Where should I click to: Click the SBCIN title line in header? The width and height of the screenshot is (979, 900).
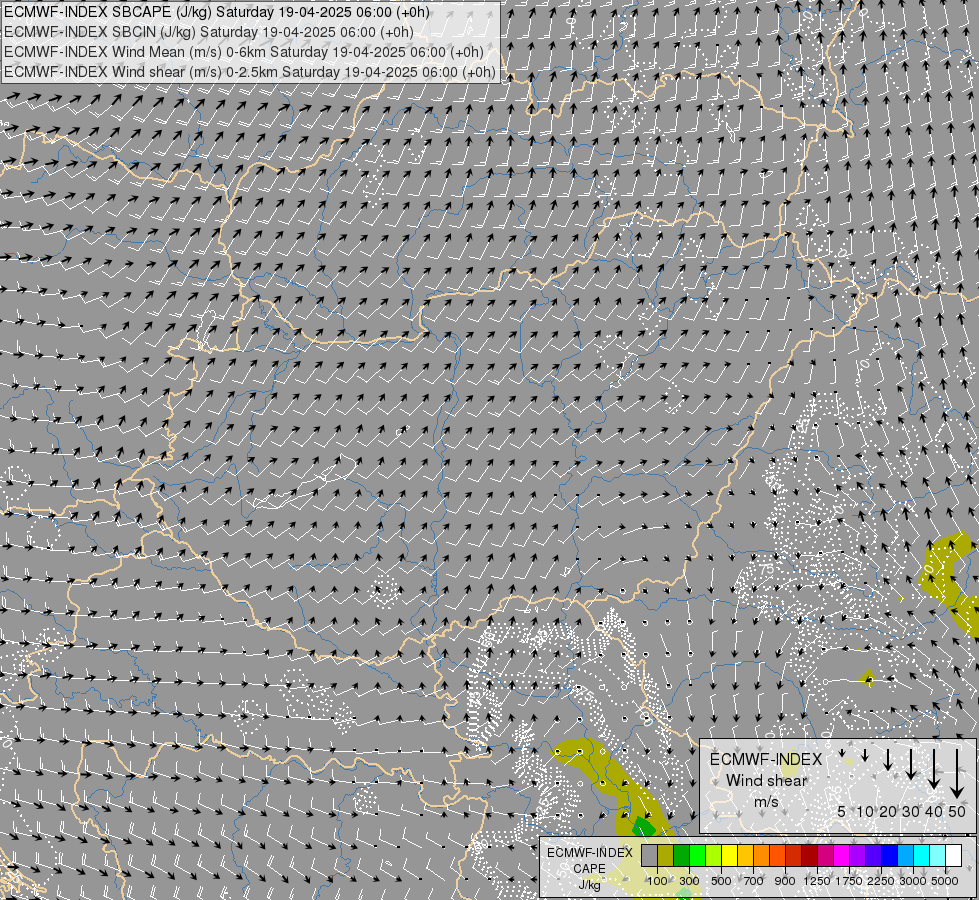[209, 32]
